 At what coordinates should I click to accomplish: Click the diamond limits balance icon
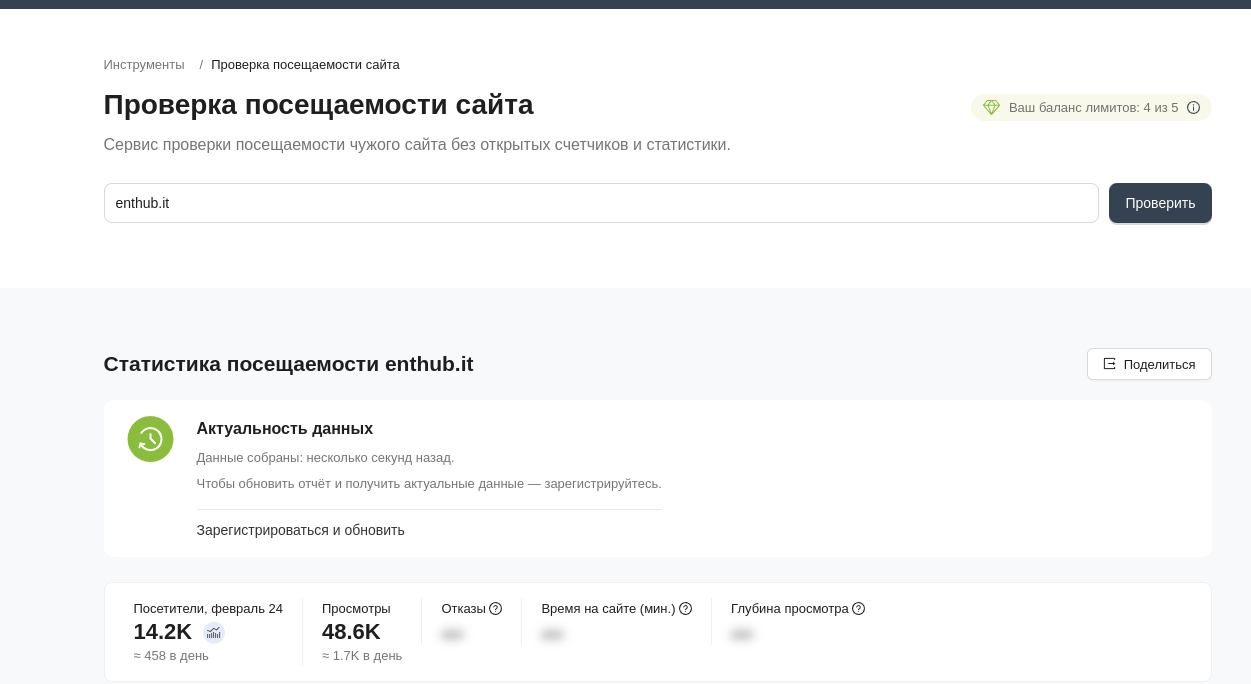pos(991,107)
